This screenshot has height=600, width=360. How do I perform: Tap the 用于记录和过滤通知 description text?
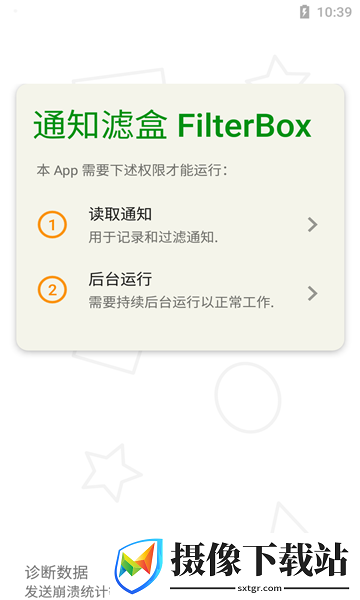tap(153, 237)
